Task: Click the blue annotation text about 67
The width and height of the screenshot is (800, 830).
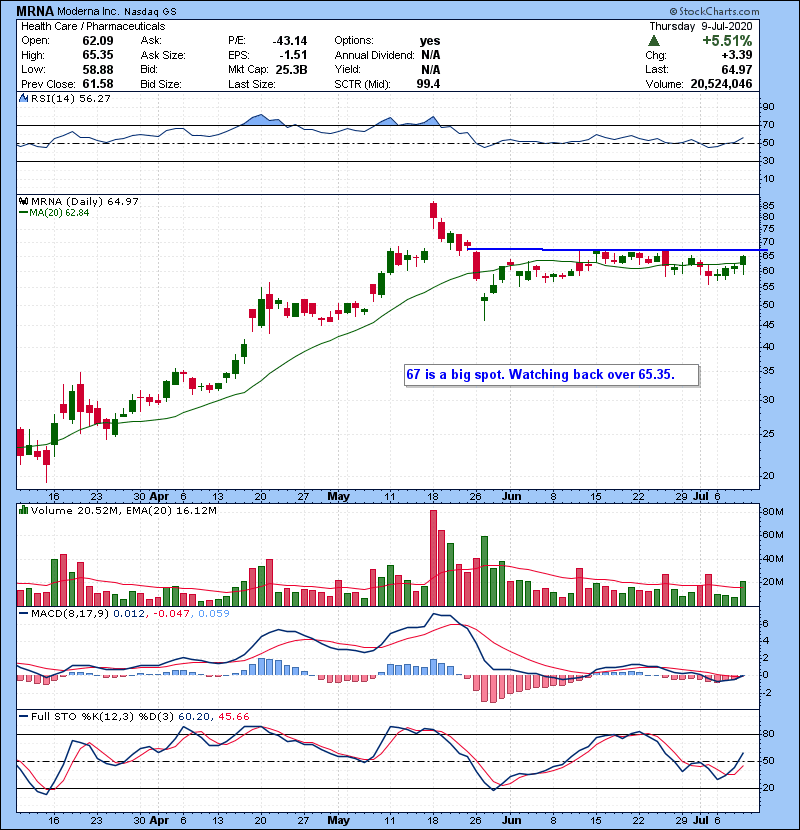Action: [541, 375]
